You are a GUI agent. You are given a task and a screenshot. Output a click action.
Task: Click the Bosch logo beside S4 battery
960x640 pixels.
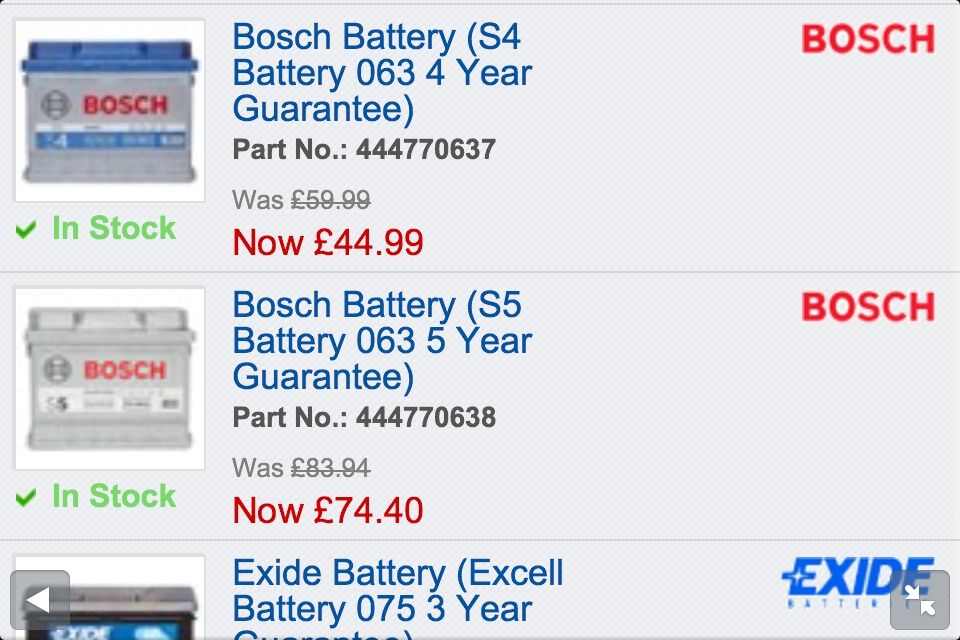(x=867, y=40)
